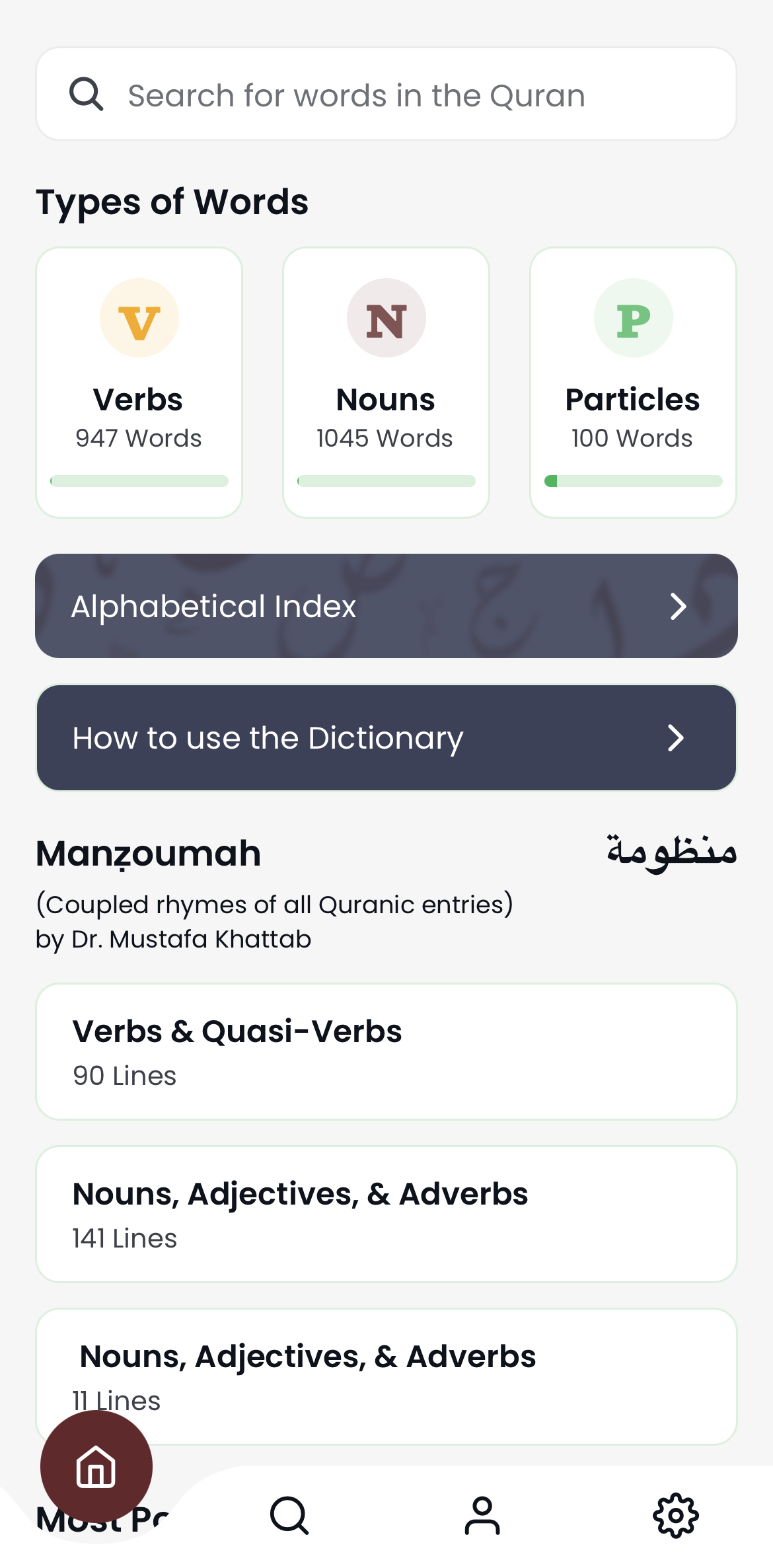Image resolution: width=773 pixels, height=1568 pixels.
Task: Tap the magnifier icon in search bar
Action: point(87,94)
